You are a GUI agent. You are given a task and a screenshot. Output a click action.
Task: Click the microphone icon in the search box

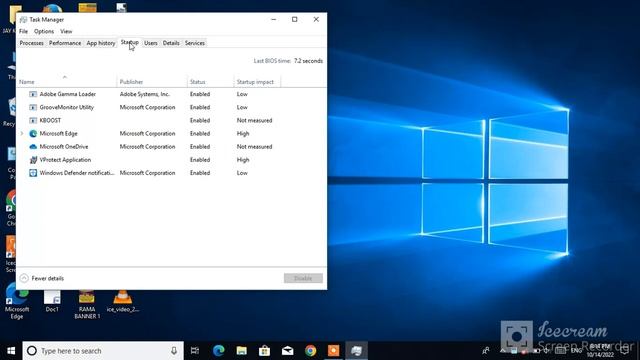pos(174,351)
